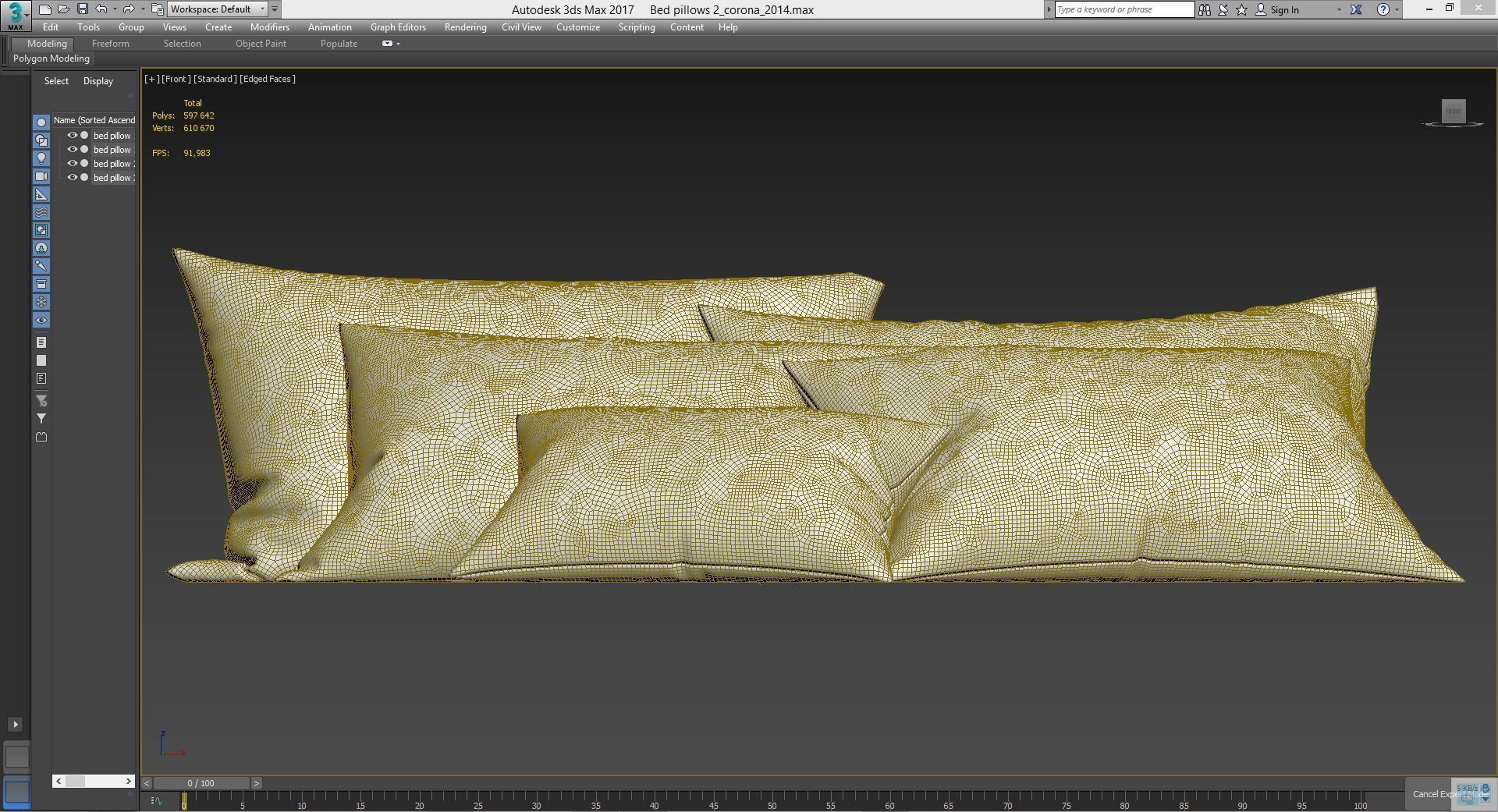
Task: Open the viewport [+] general menu
Action: (151, 79)
